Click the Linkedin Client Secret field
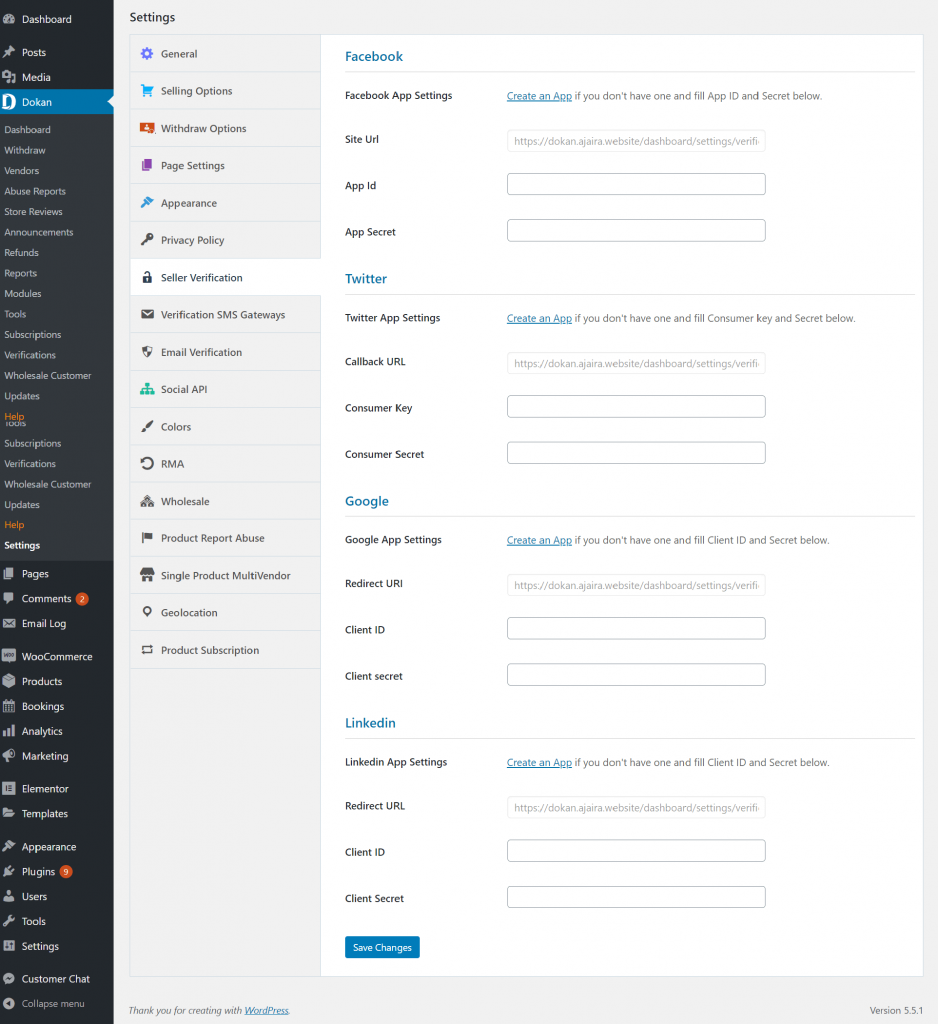Image resolution: width=938 pixels, height=1024 pixels. click(x=636, y=897)
